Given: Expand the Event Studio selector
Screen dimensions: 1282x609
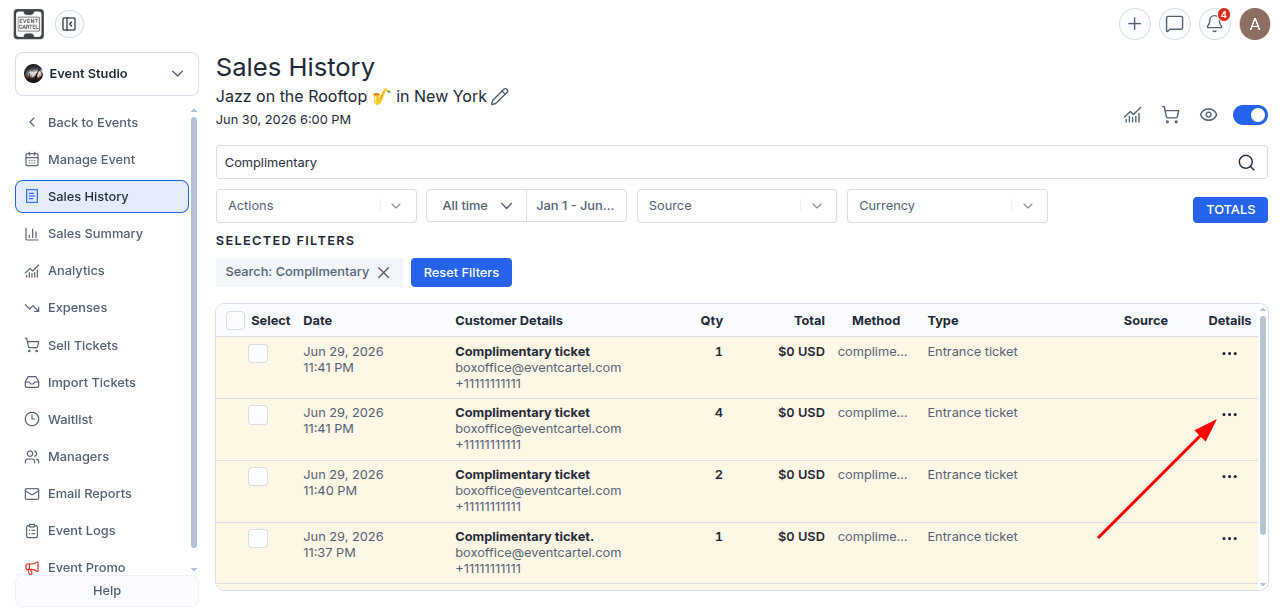Looking at the screenshot, I should click(107, 74).
